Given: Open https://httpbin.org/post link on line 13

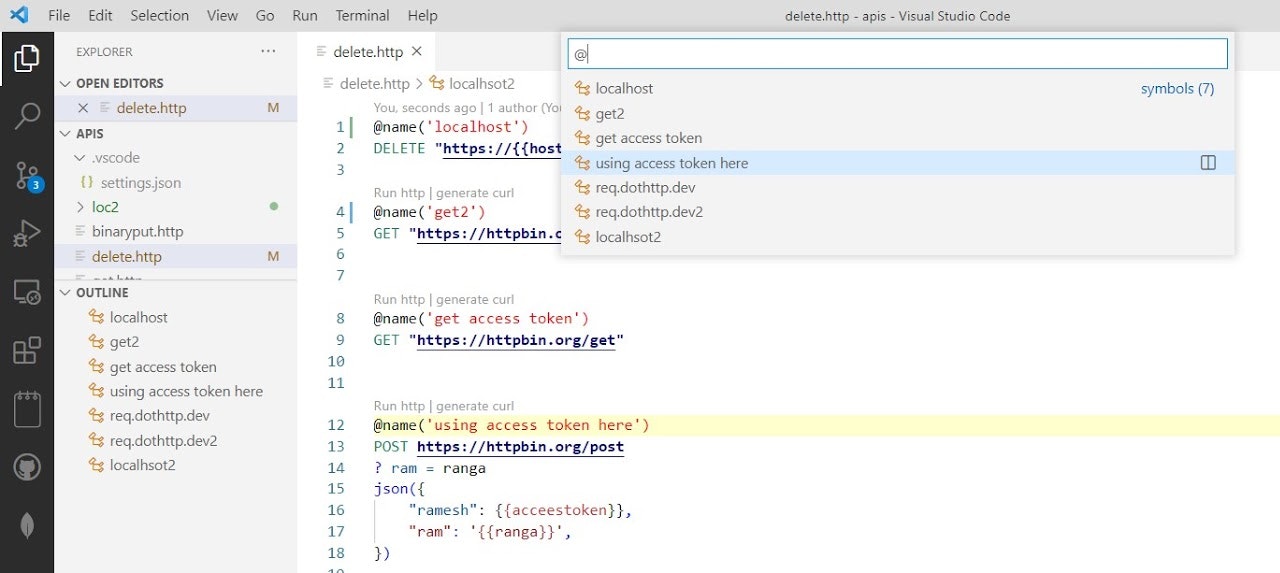Looking at the screenshot, I should click(520, 447).
